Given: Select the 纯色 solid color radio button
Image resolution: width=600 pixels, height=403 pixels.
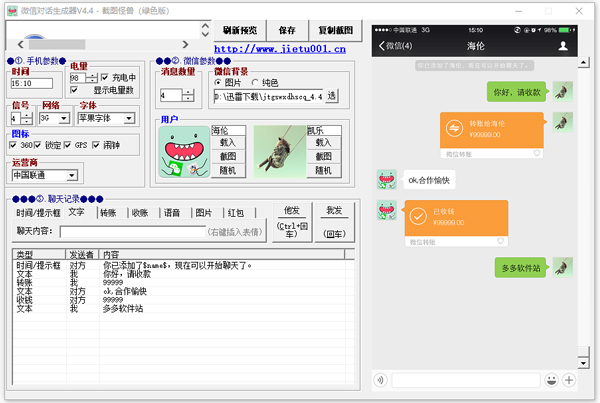Looking at the screenshot, I should click(255, 82).
